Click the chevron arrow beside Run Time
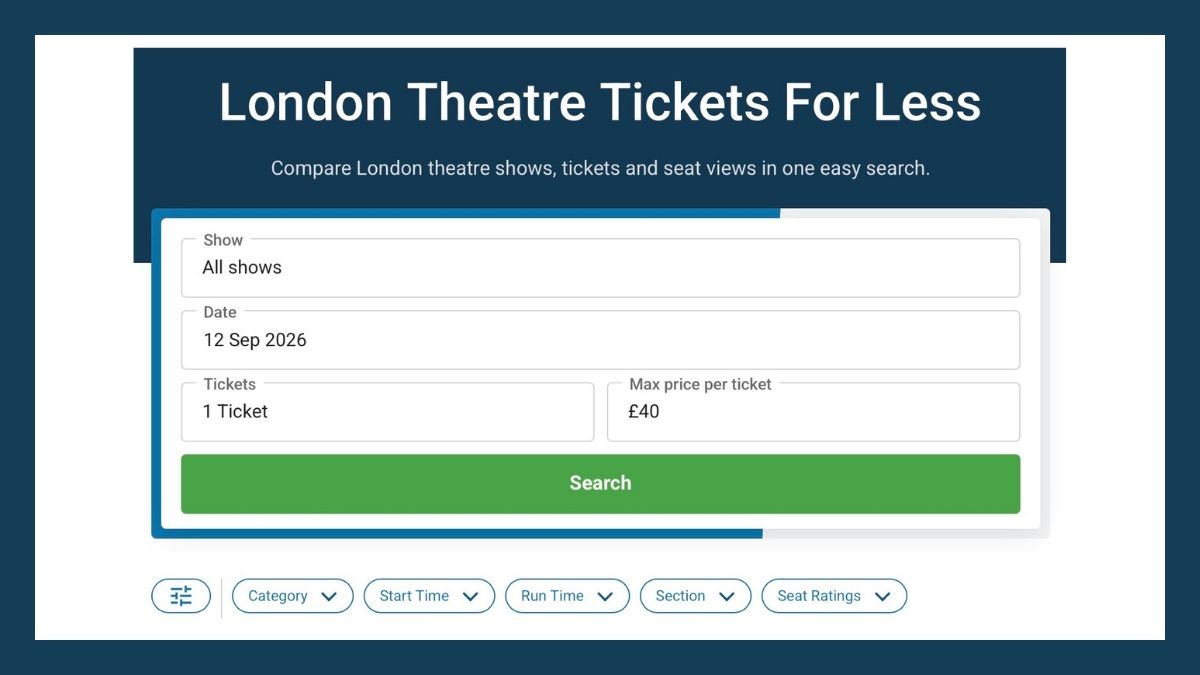 tap(605, 596)
